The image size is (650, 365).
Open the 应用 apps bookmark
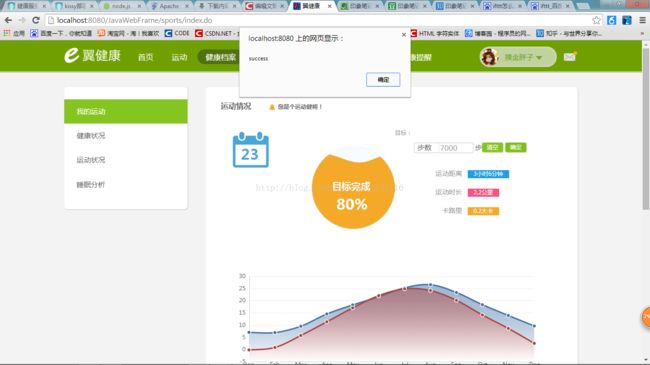(14, 33)
